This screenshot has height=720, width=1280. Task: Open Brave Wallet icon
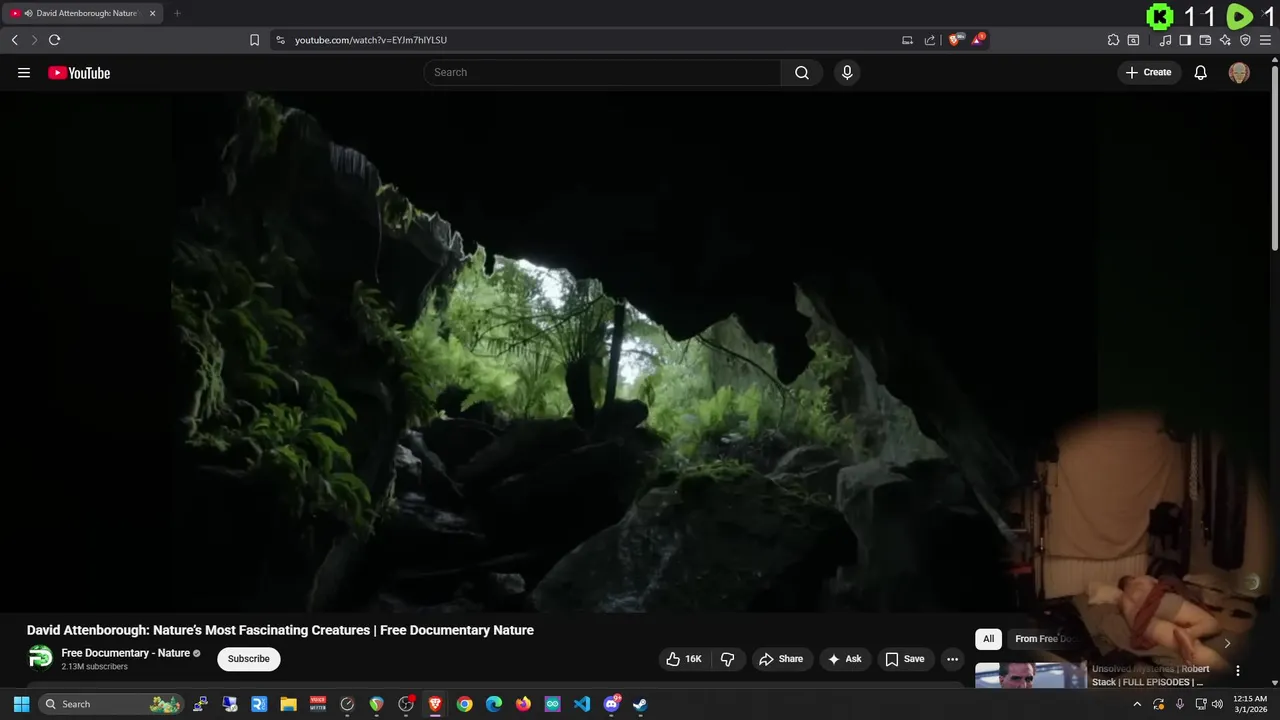click(1205, 40)
